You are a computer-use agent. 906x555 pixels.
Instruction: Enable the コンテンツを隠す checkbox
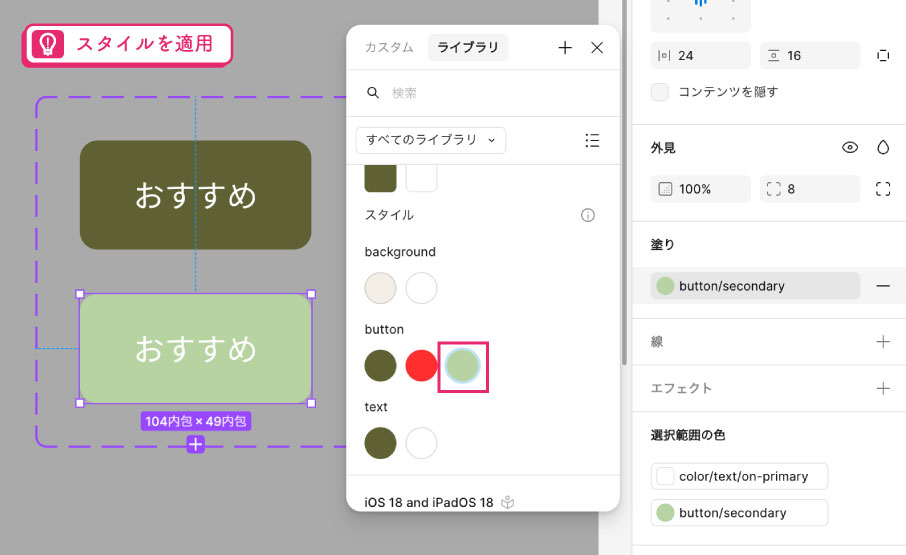660,92
